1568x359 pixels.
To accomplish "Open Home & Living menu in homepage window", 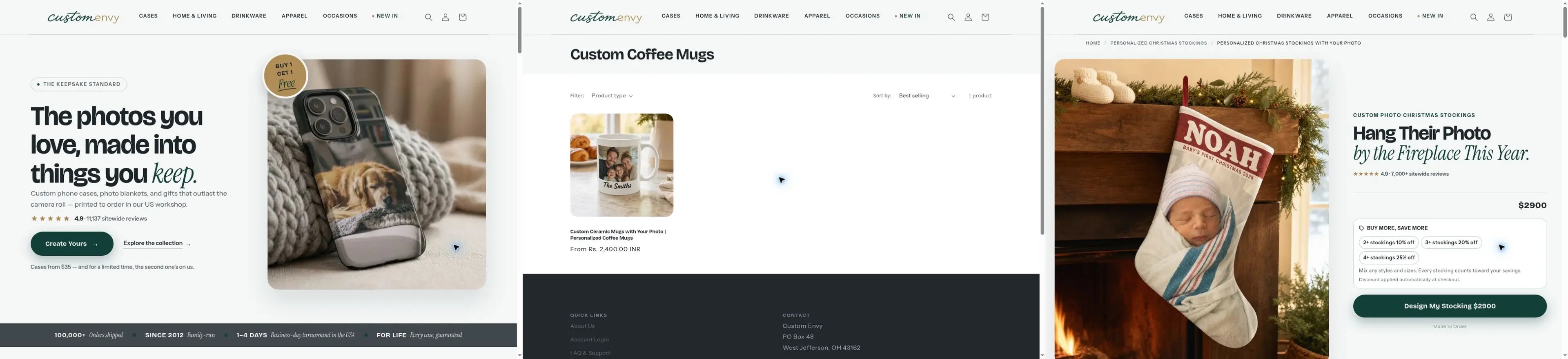I will click(195, 16).
